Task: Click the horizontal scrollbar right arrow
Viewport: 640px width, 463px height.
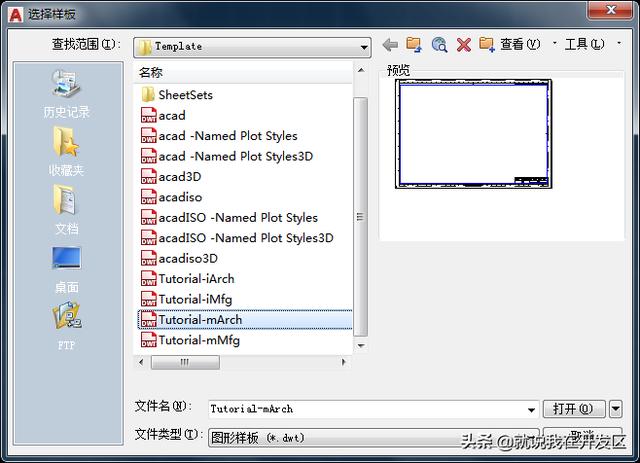Action: 343,362
